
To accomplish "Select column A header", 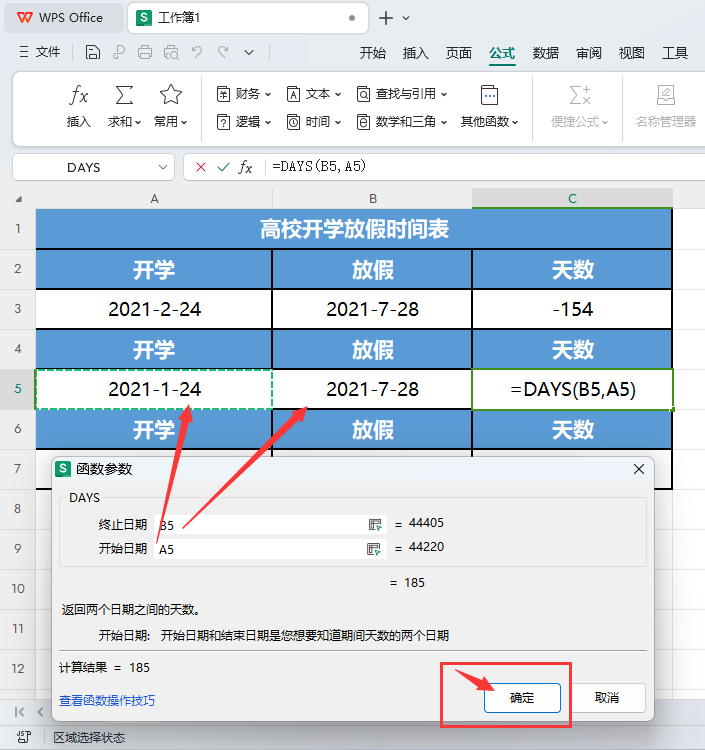I will 154,199.
